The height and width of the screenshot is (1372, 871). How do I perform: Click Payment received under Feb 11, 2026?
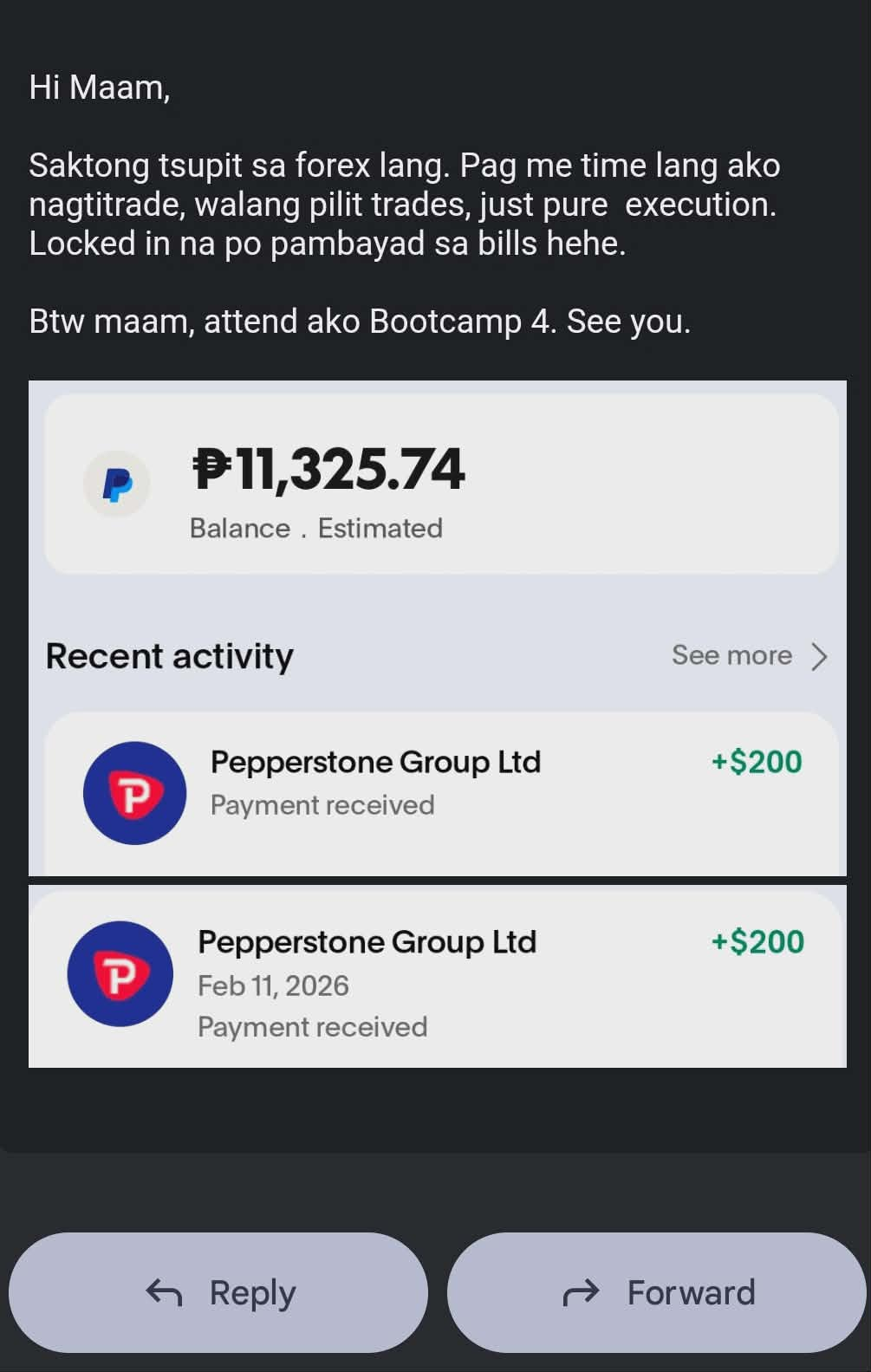coord(312,1027)
